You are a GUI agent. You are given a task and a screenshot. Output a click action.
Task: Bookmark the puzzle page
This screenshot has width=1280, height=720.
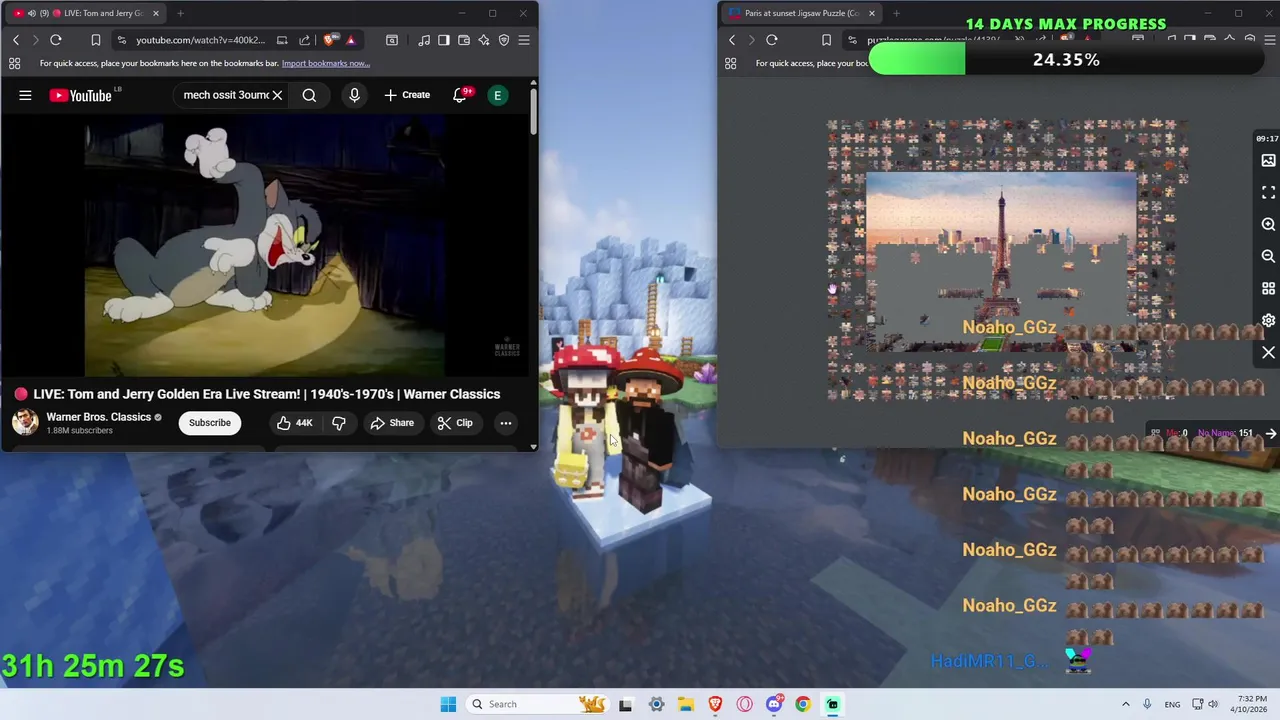pos(826,40)
